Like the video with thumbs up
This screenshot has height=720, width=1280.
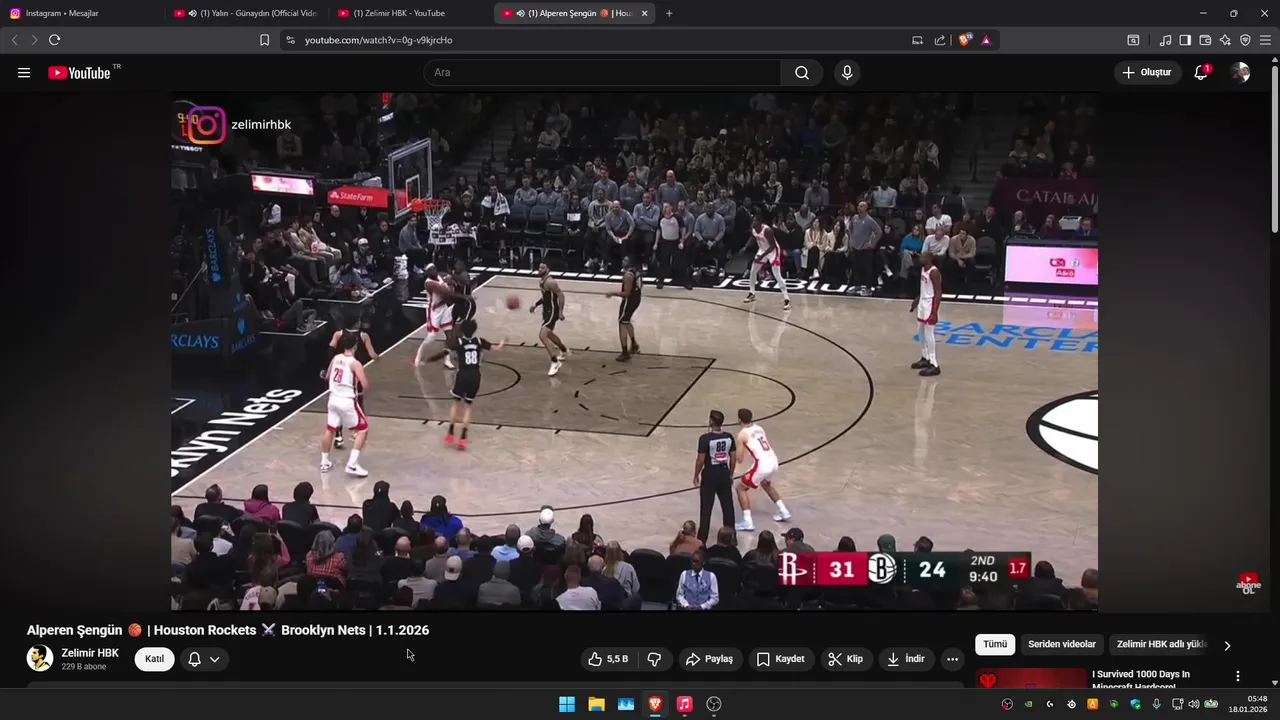609,659
